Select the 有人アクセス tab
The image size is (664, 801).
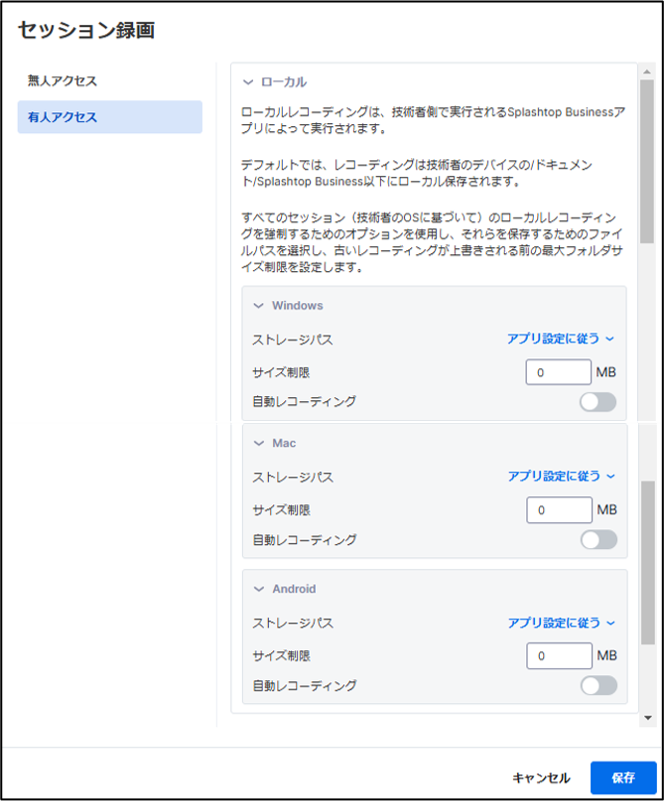110,117
